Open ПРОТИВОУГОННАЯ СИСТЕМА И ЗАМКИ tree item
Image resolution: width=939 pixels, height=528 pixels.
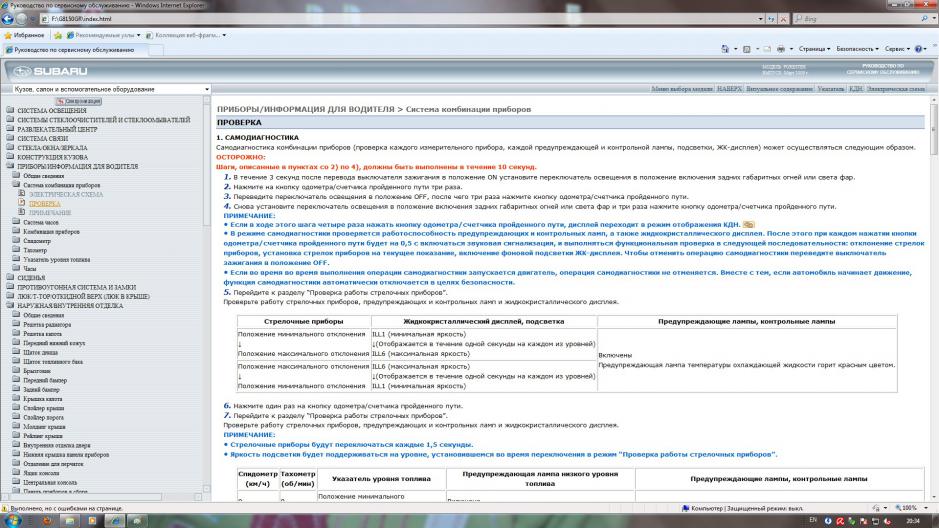tap(76, 287)
